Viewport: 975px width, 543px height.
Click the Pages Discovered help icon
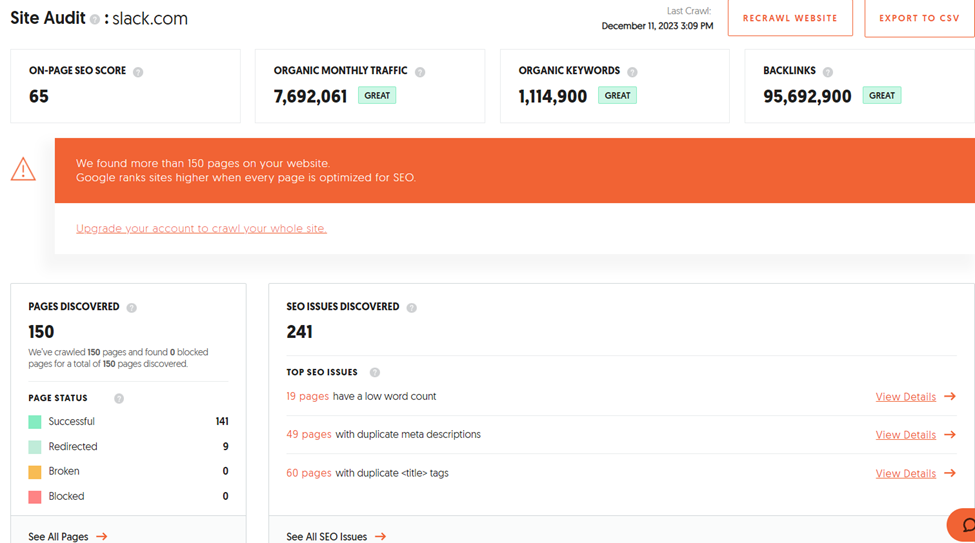131,308
